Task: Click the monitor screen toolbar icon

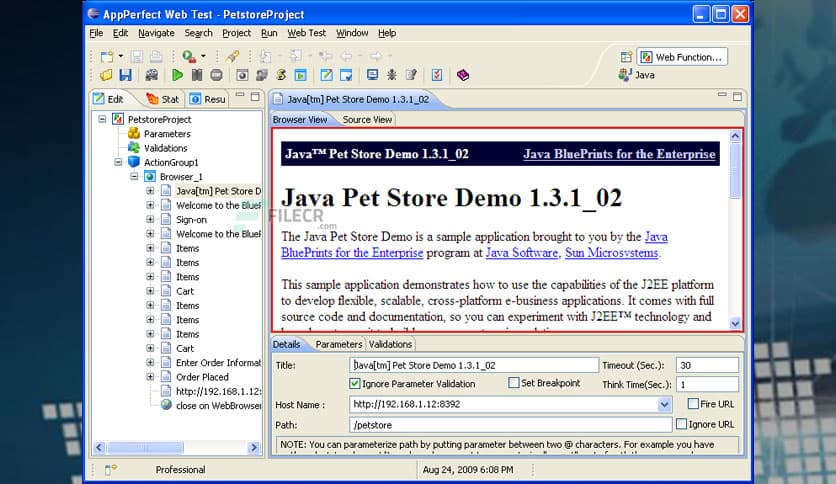Action: tap(372, 75)
